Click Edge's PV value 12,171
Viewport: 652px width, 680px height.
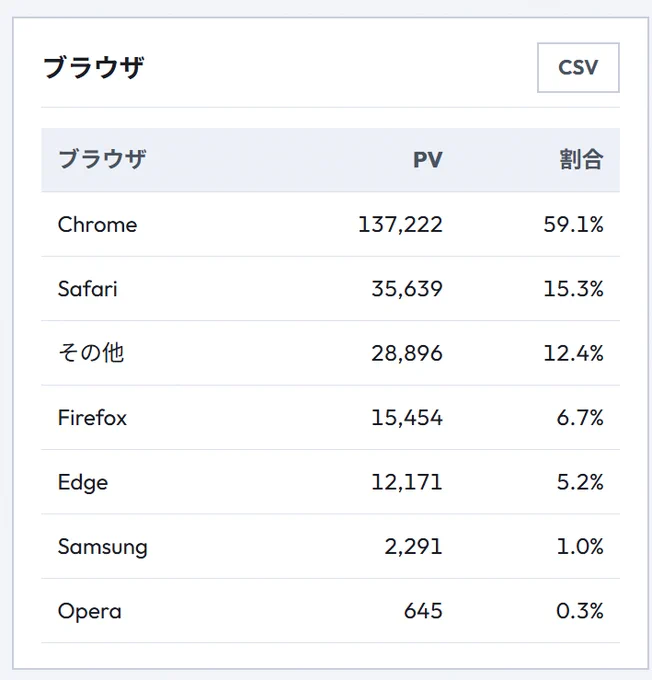(407, 482)
